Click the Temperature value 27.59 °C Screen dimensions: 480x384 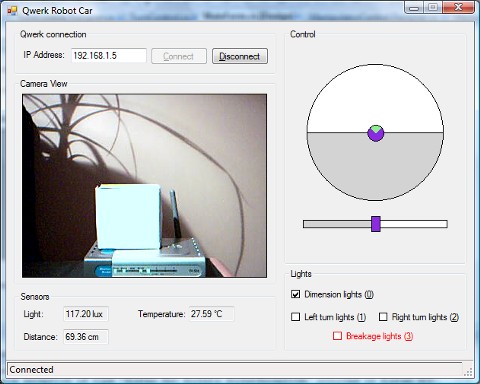click(x=212, y=314)
